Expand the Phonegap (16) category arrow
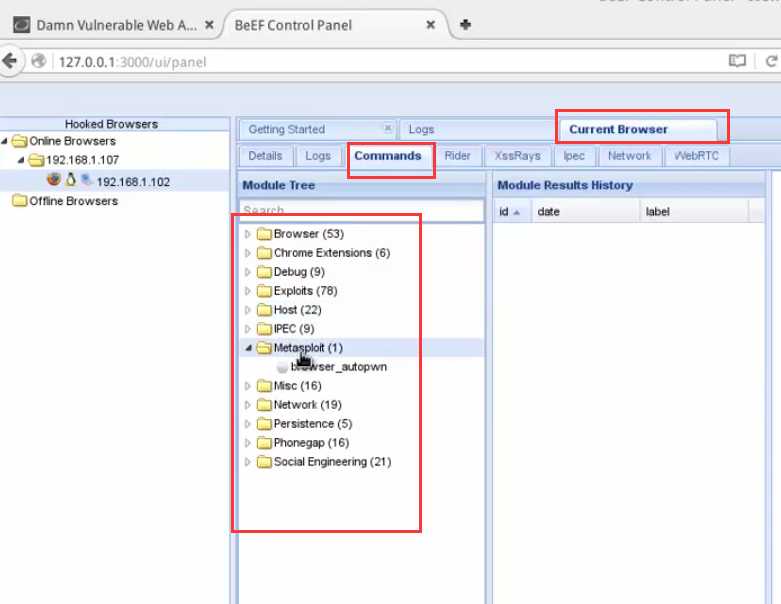Viewport: 781px width, 604px height. pyautogui.click(x=248, y=443)
